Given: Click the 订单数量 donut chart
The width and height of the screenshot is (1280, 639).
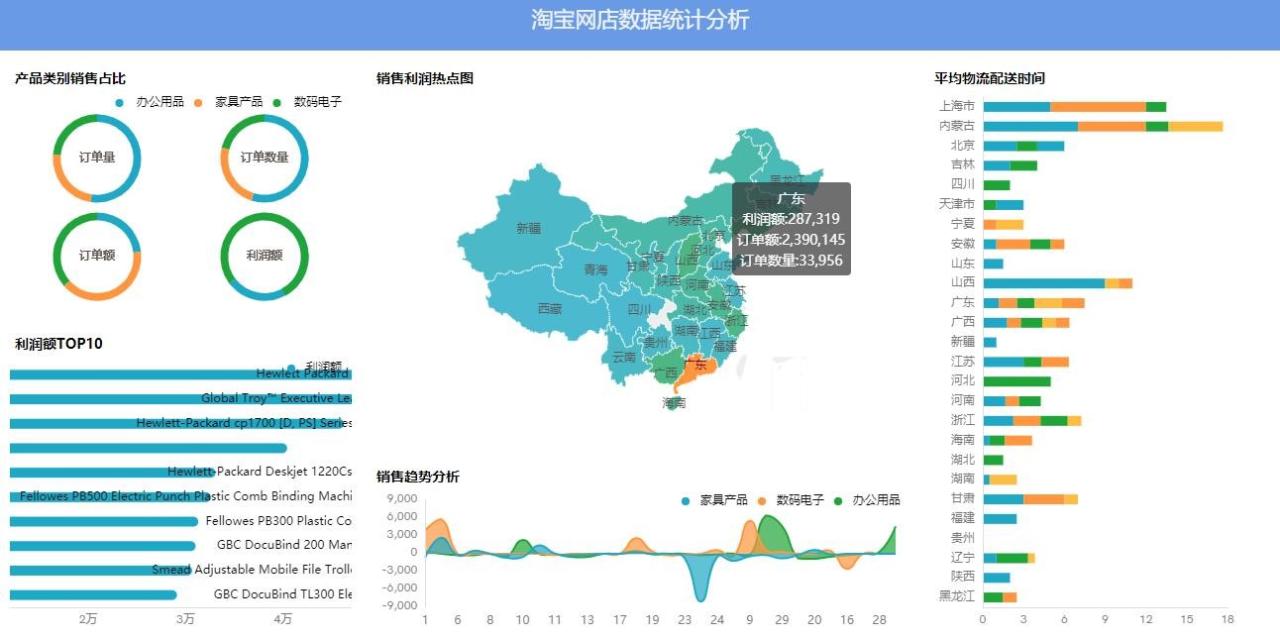Looking at the screenshot, I should click(x=264, y=158).
